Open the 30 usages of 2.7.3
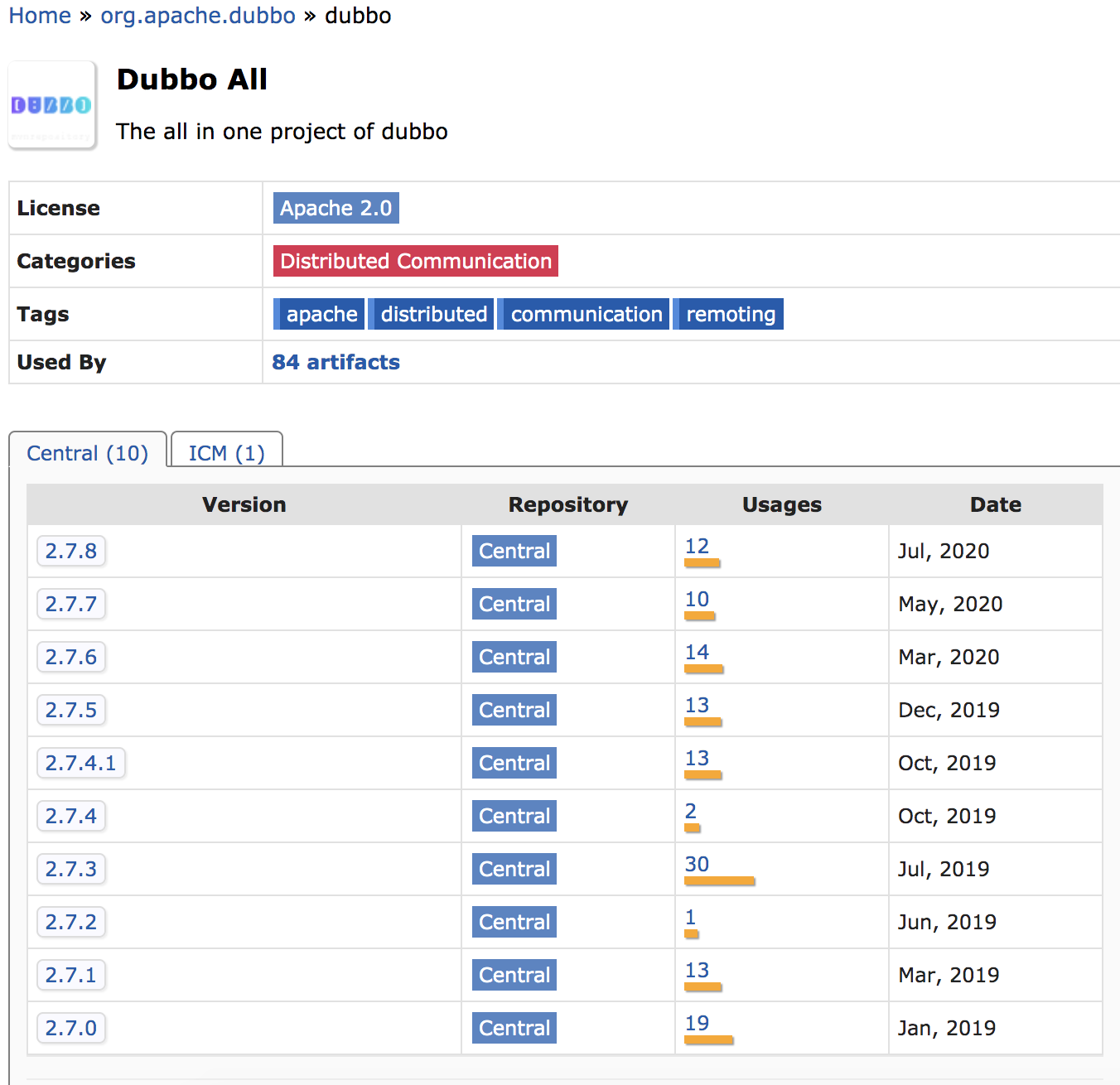The height and width of the screenshot is (1085, 1120). point(697,865)
